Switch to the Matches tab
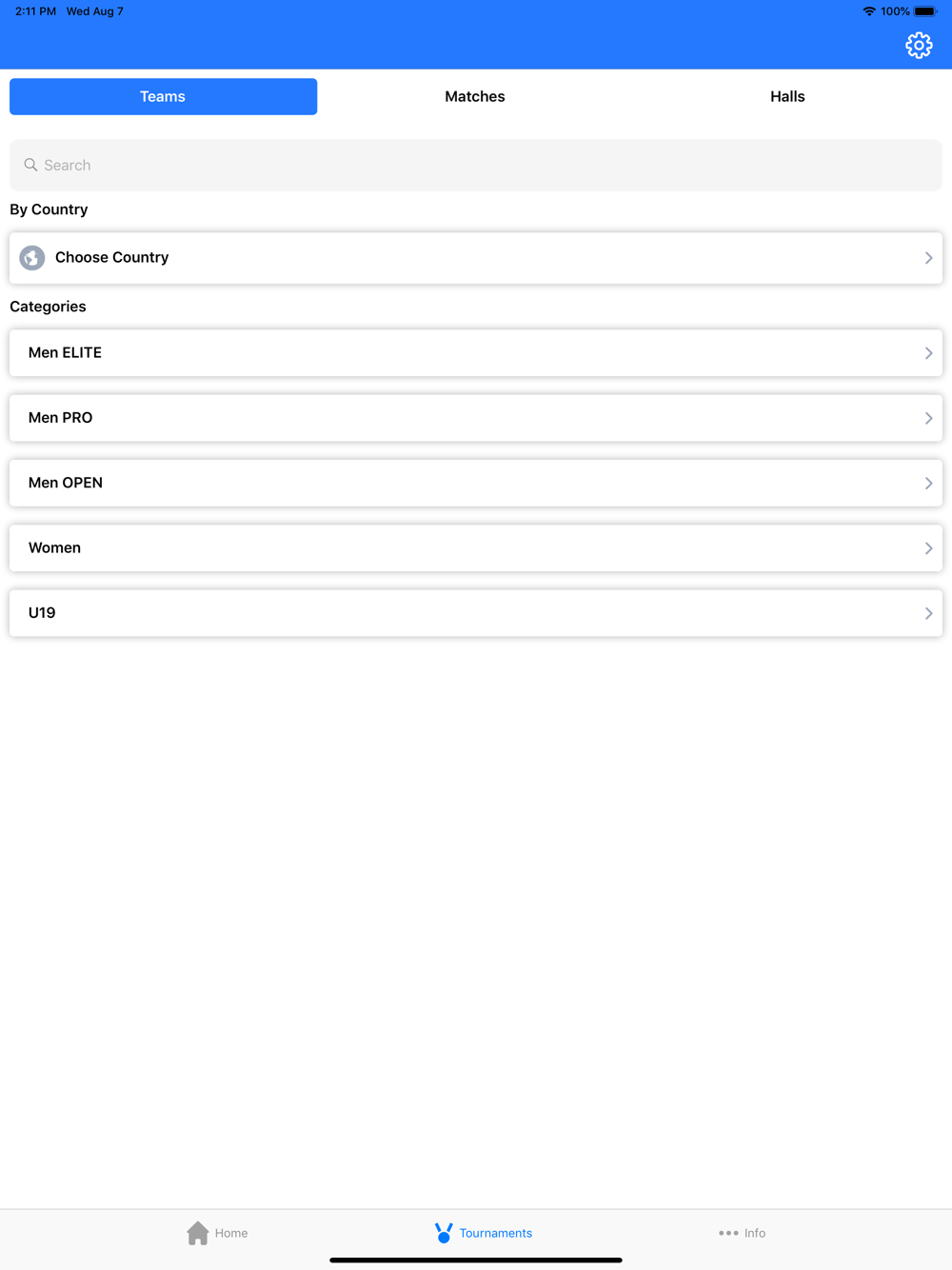Screen dimensions: 952x1270 [x=475, y=96]
